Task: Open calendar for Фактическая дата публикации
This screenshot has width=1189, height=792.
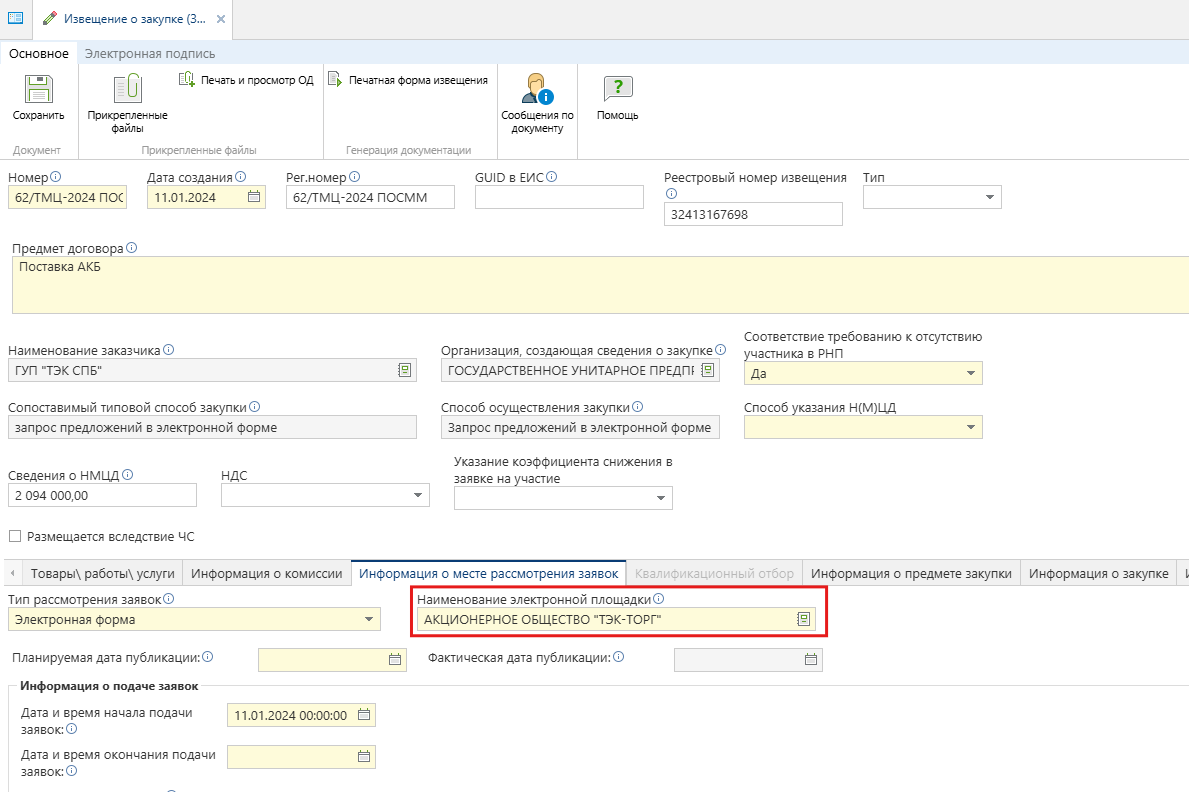Action: [x=811, y=659]
